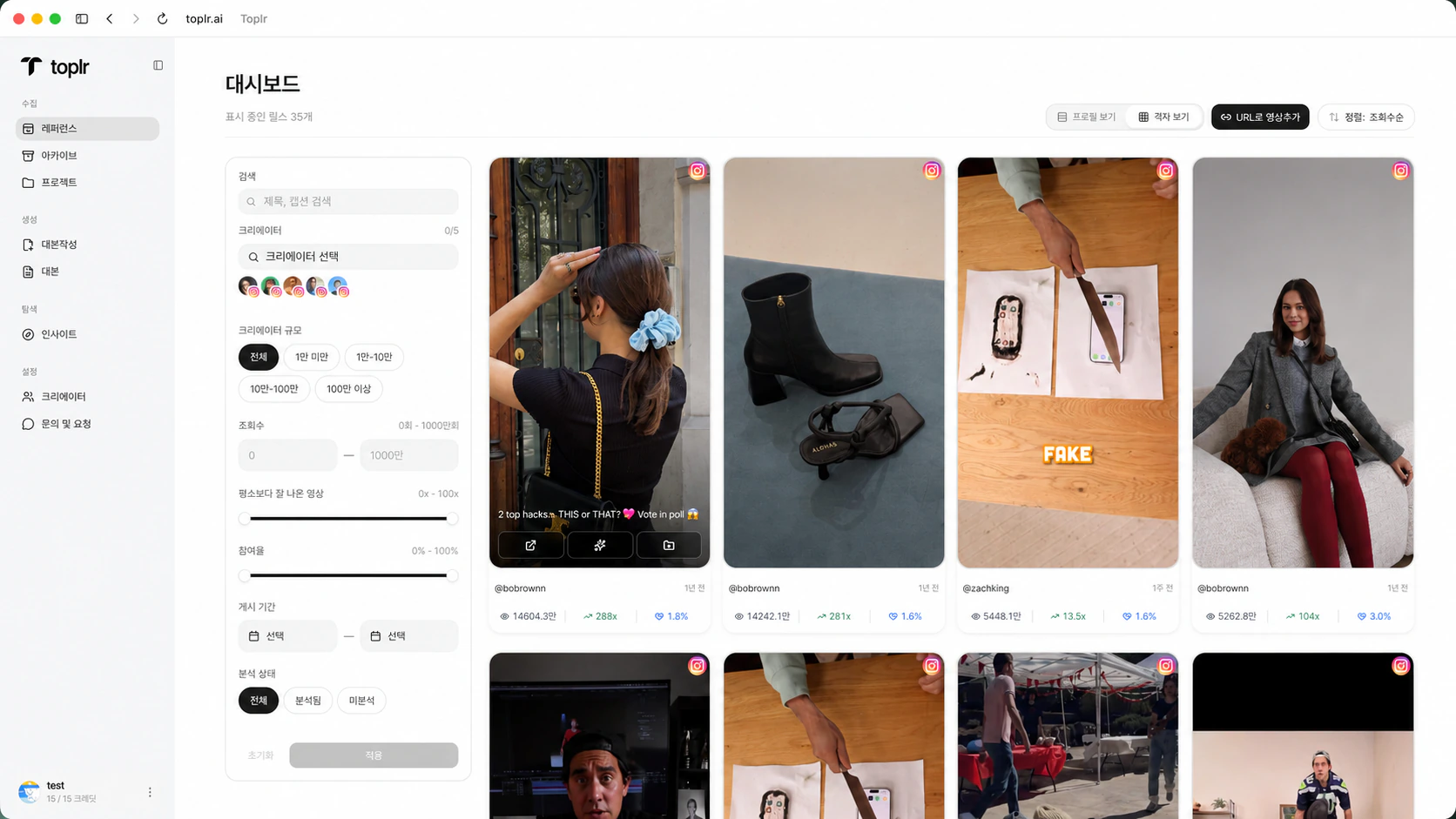
Task: Focus the 제목, 캡션 검색 field
Action: pyautogui.click(x=348, y=201)
